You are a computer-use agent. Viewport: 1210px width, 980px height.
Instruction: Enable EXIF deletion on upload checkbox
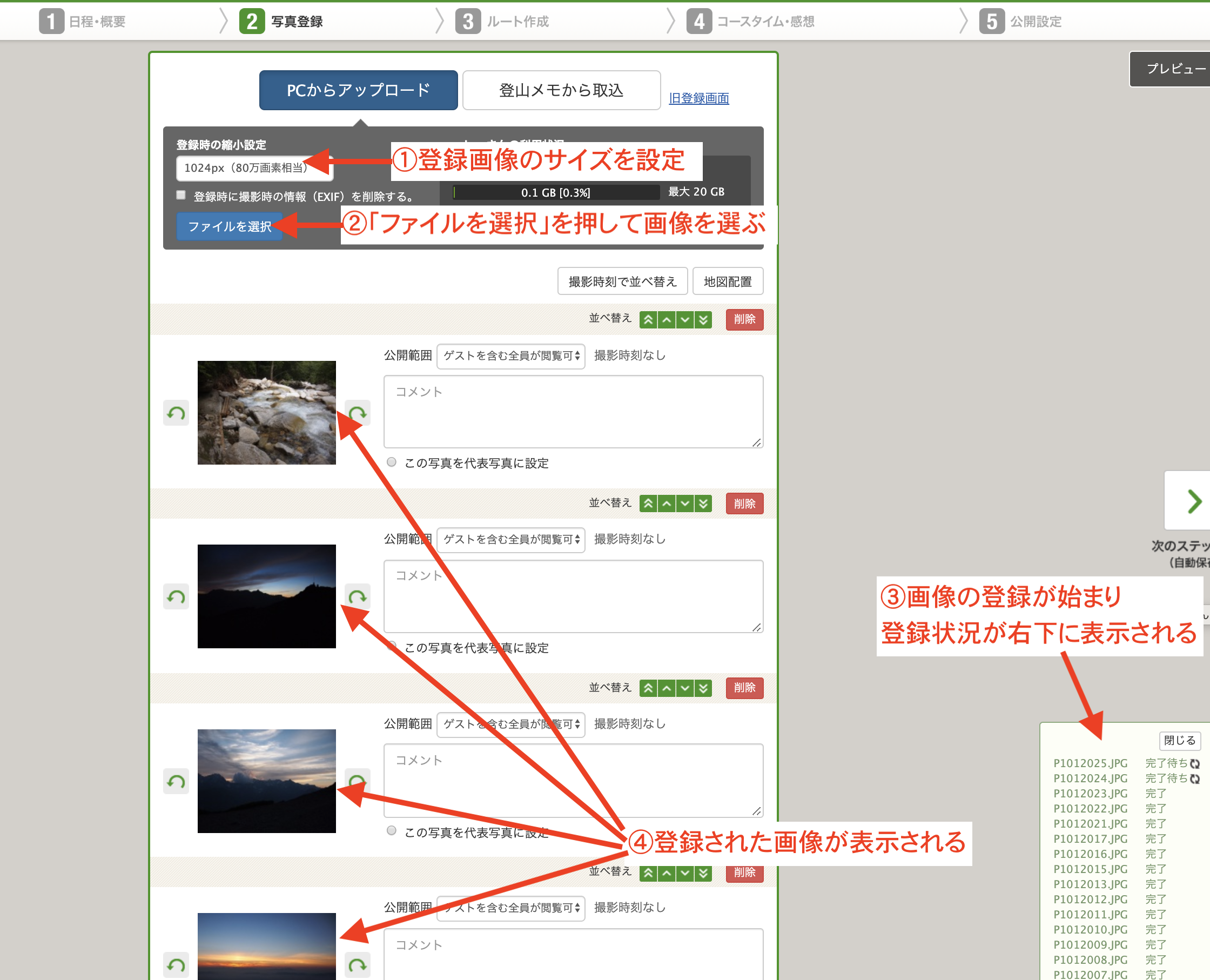[x=180, y=196]
